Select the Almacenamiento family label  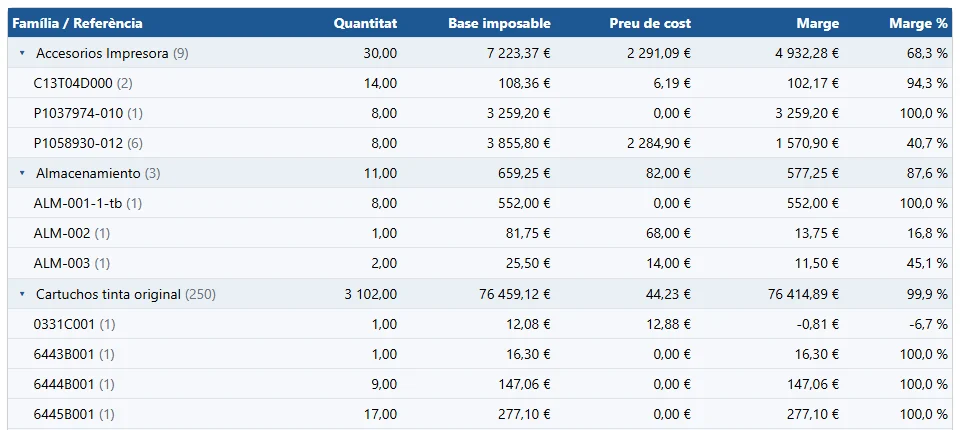[88, 173]
